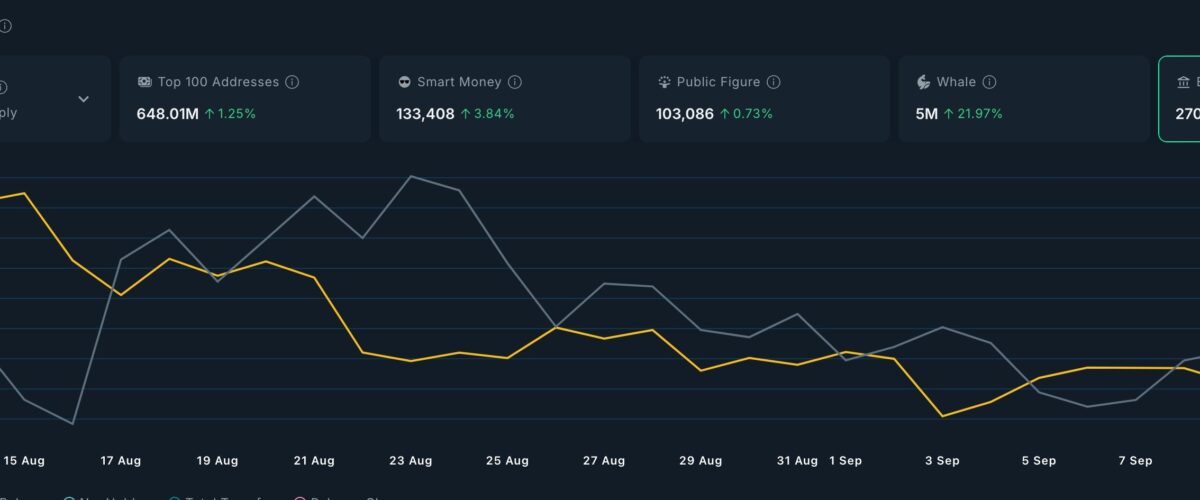Open the info icon beside Public Figure
The image size is (1200, 500).
point(774,82)
